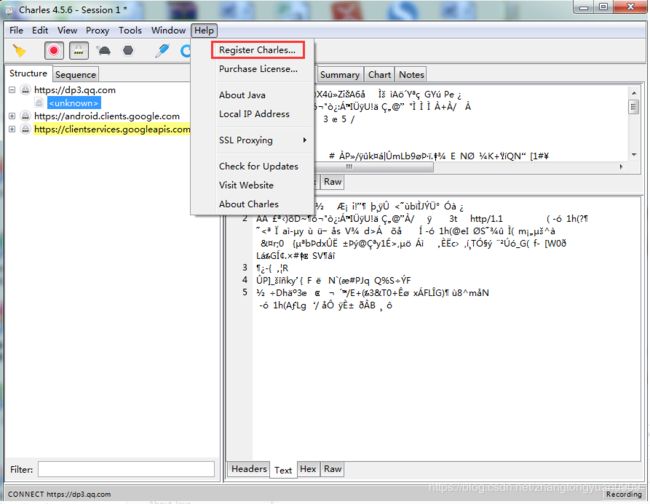Image resolution: width=650 pixels, height=504 pixels.
Task: Click upper pane vertical scrollbar thumb
Action: [x=633, y=107]
